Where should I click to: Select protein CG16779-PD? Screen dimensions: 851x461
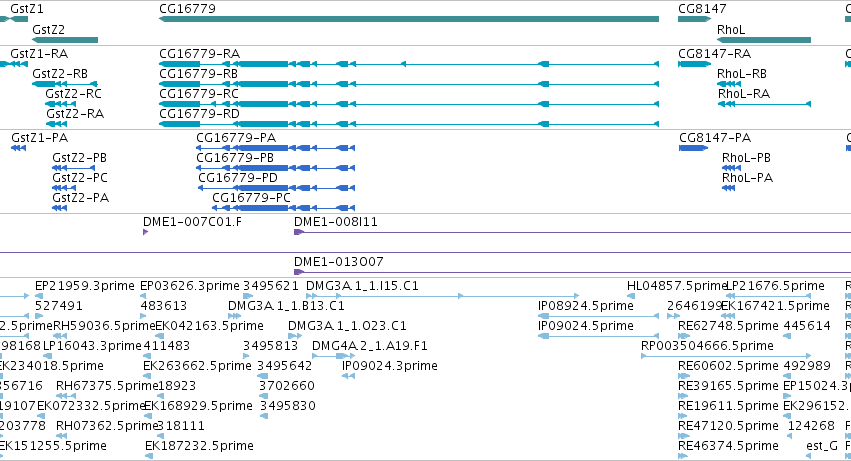click(x=238, y=178)
